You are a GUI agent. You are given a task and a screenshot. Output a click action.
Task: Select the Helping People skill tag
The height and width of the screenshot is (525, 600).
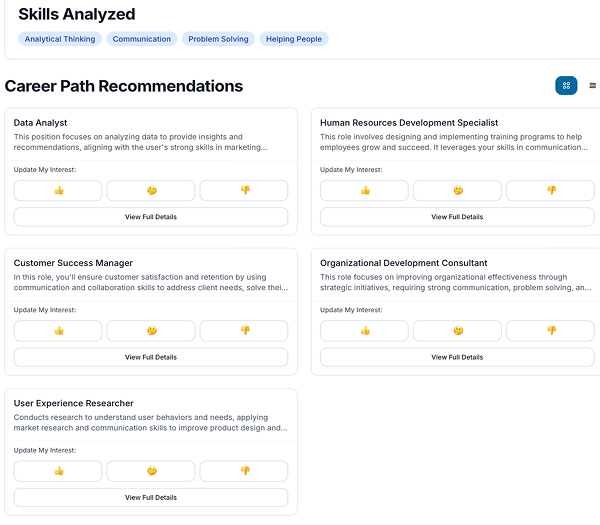pos(294,39)
